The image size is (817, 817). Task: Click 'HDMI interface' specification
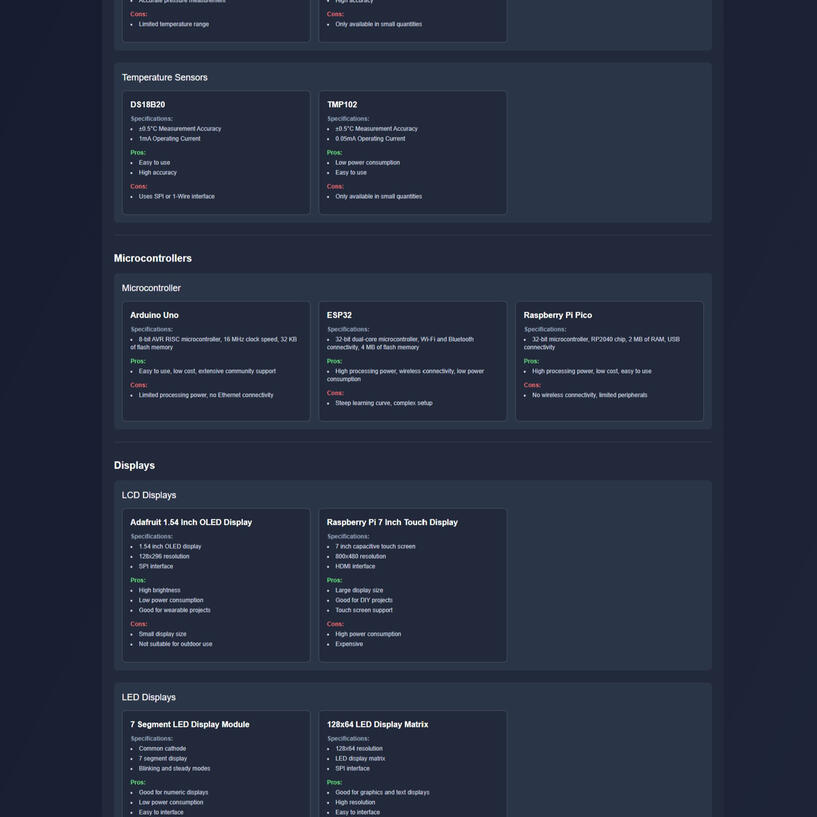click(355, 566)
